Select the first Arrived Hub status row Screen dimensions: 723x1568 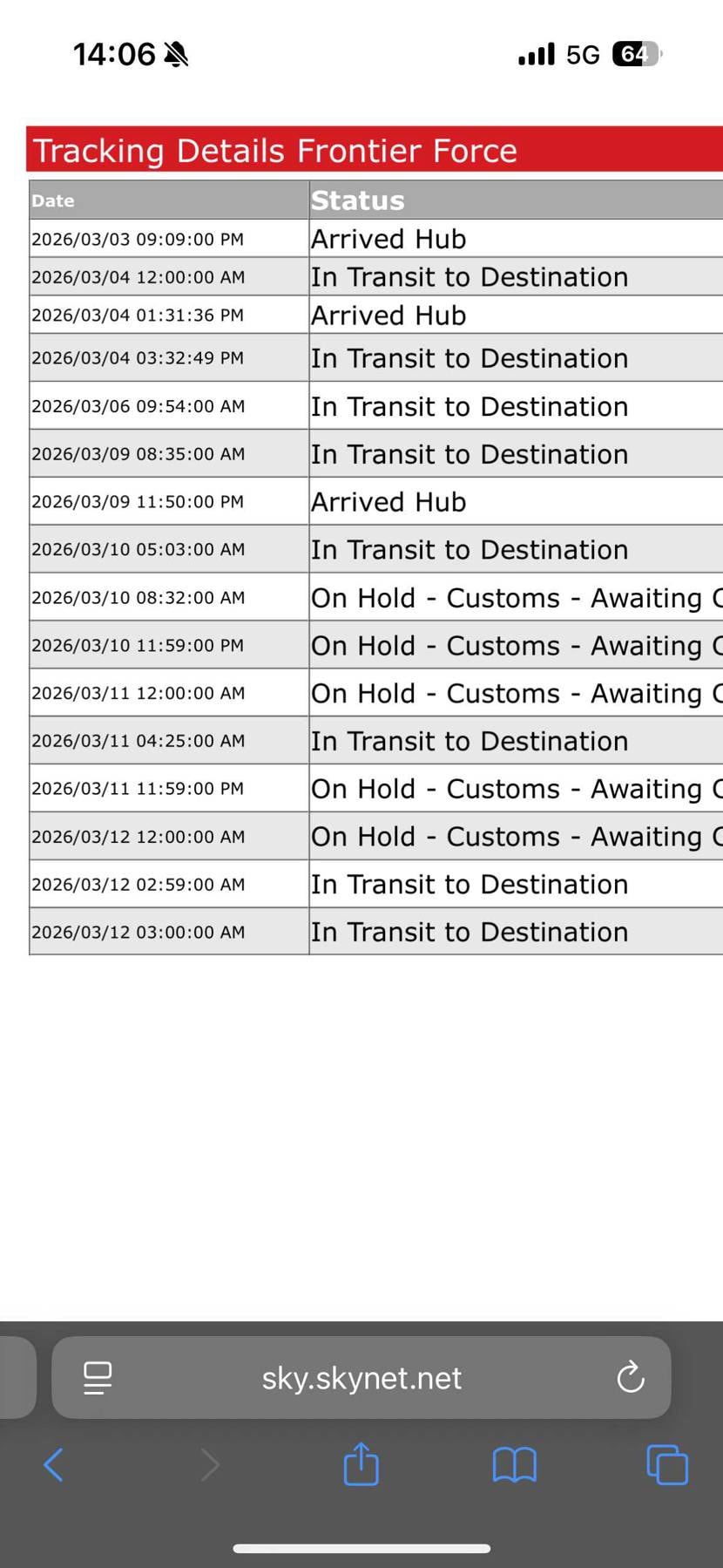click(x=389, y=239)
